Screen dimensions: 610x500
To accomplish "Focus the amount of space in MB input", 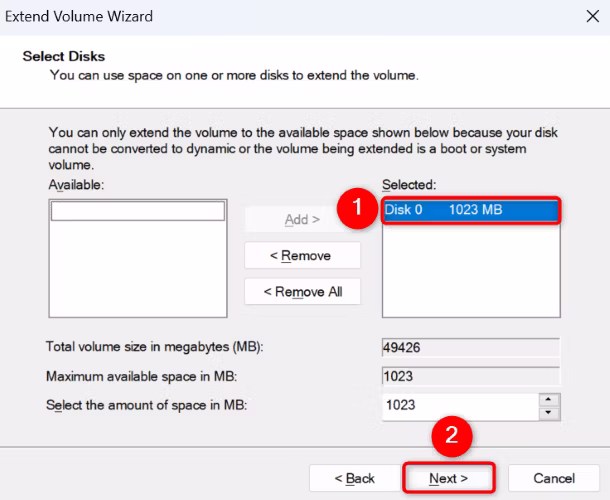I will coord(460,405).
